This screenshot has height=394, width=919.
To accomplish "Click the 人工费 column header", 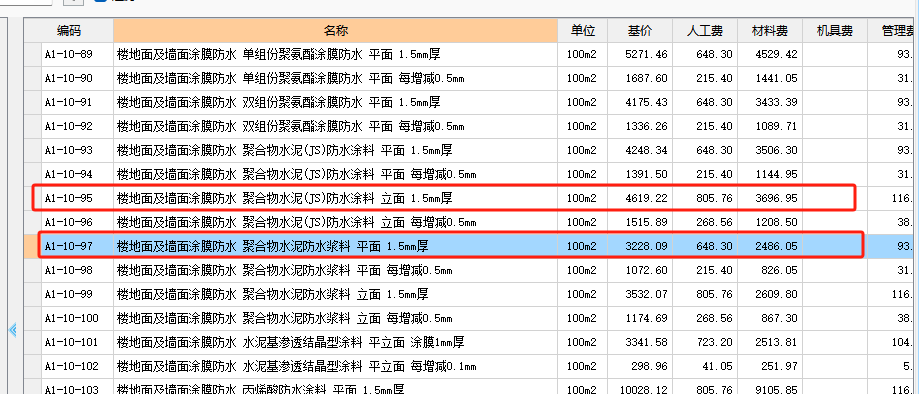I will [x=705, y=31].
